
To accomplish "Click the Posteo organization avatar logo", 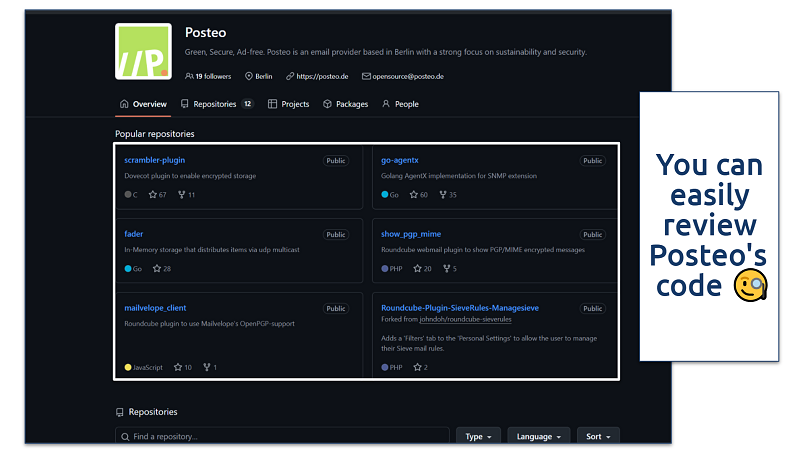I will (143, 51).
